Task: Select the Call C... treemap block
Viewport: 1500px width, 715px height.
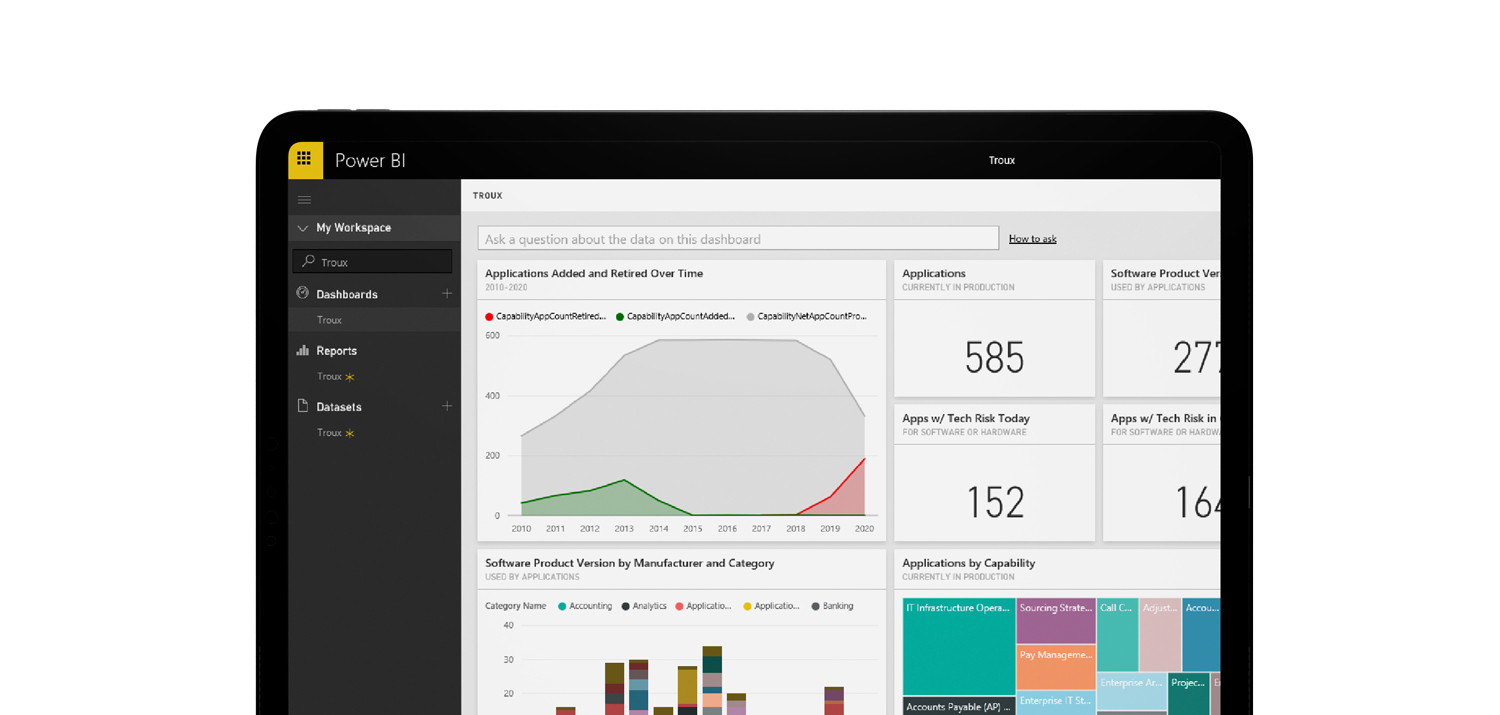Action: point(1117,635)
